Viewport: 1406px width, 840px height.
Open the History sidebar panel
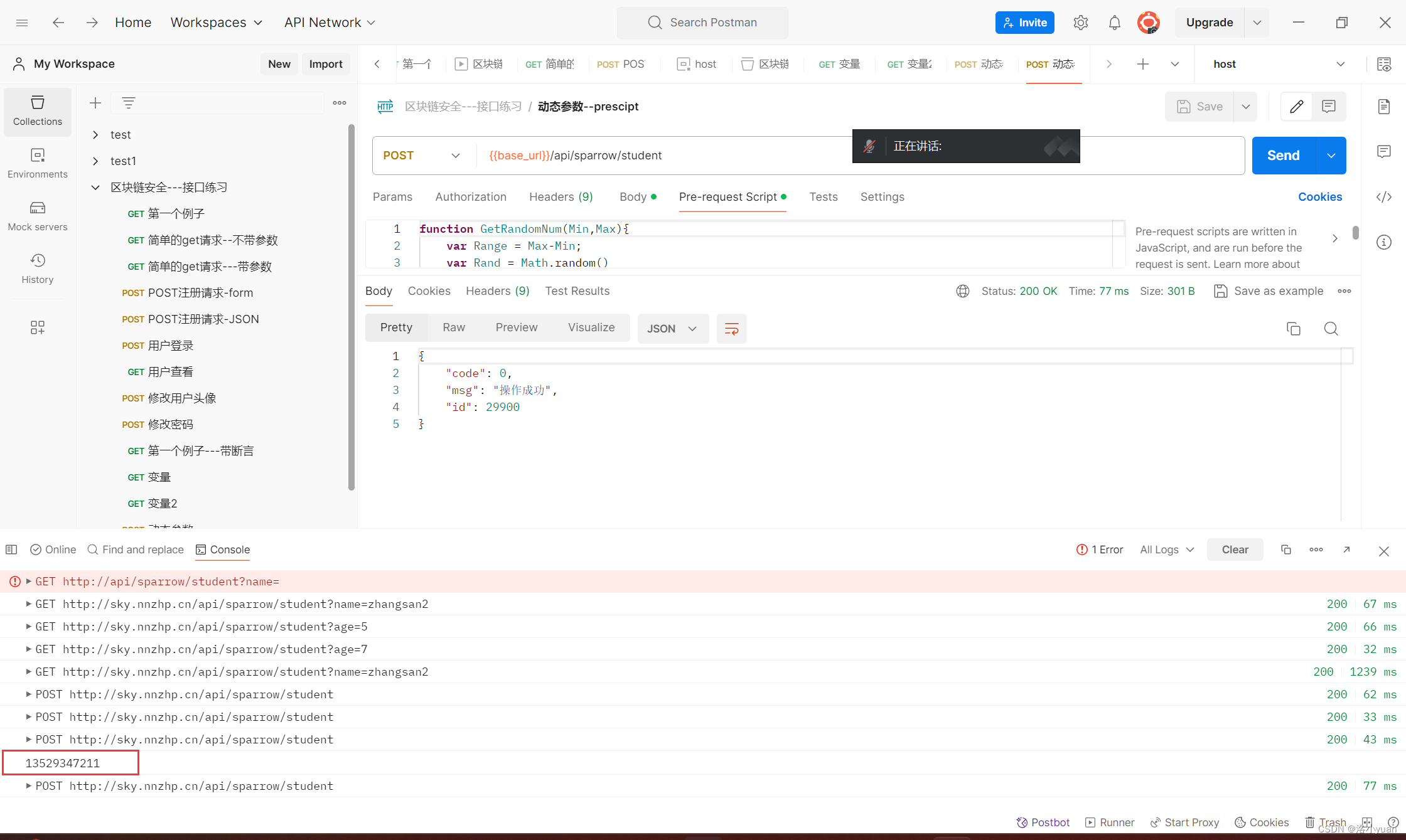click(38, 269)
